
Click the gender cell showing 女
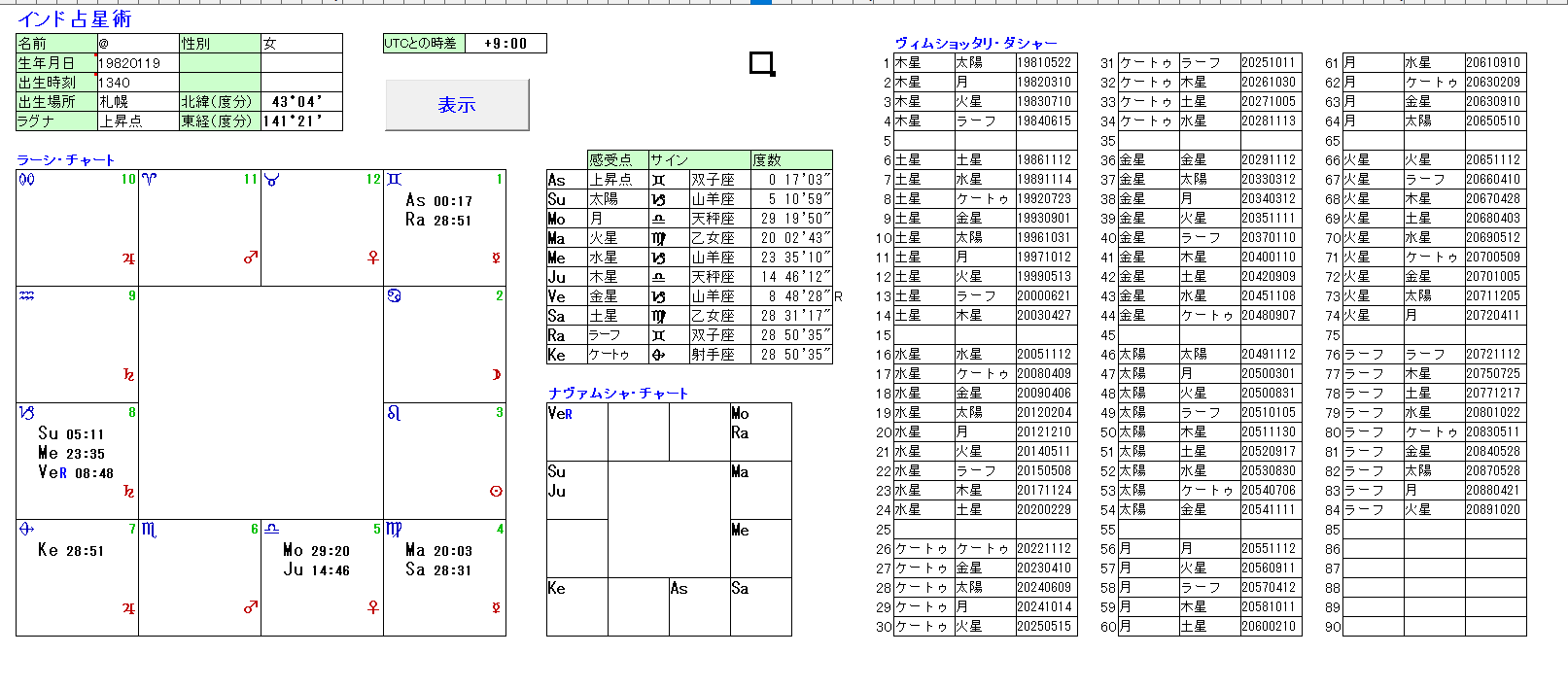(x=300, y=44)
